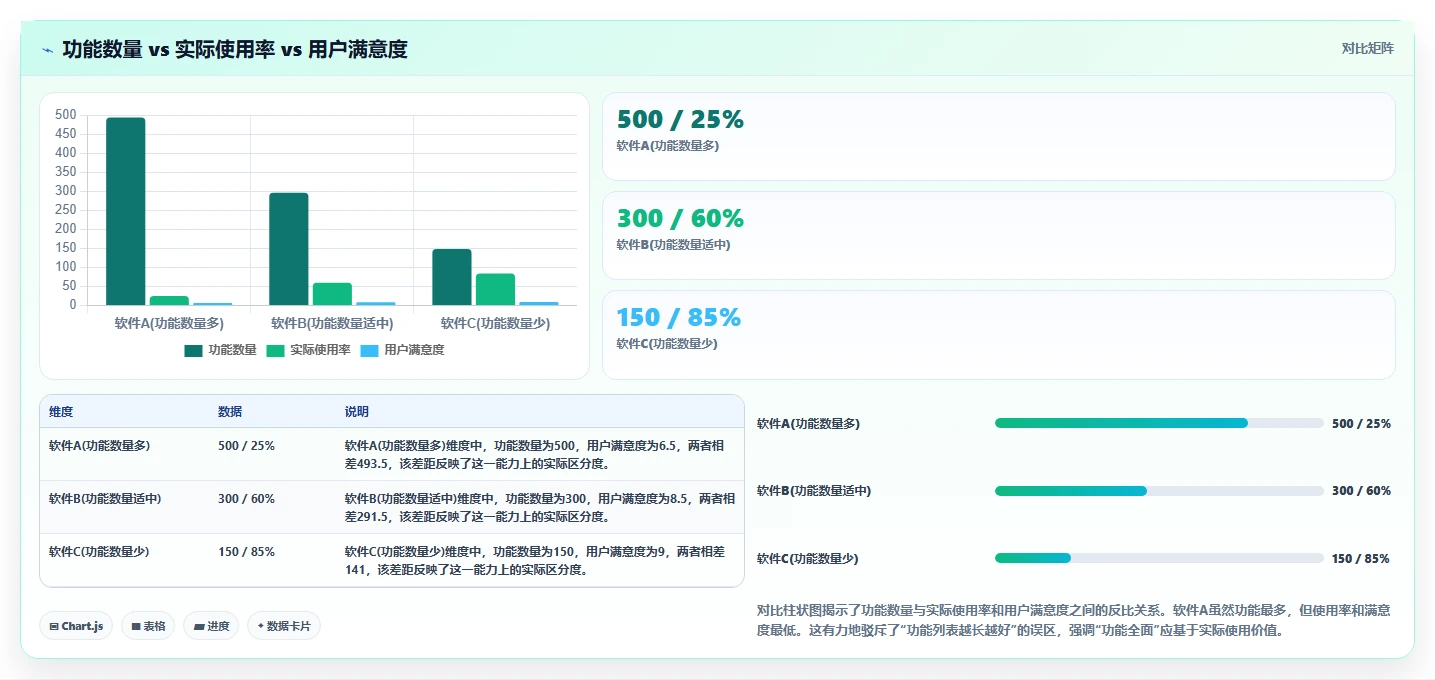Click the 软件C(功能数量少) chart axis label
The height and width of the screenshot is (680, 1435).
pos(495,324)
